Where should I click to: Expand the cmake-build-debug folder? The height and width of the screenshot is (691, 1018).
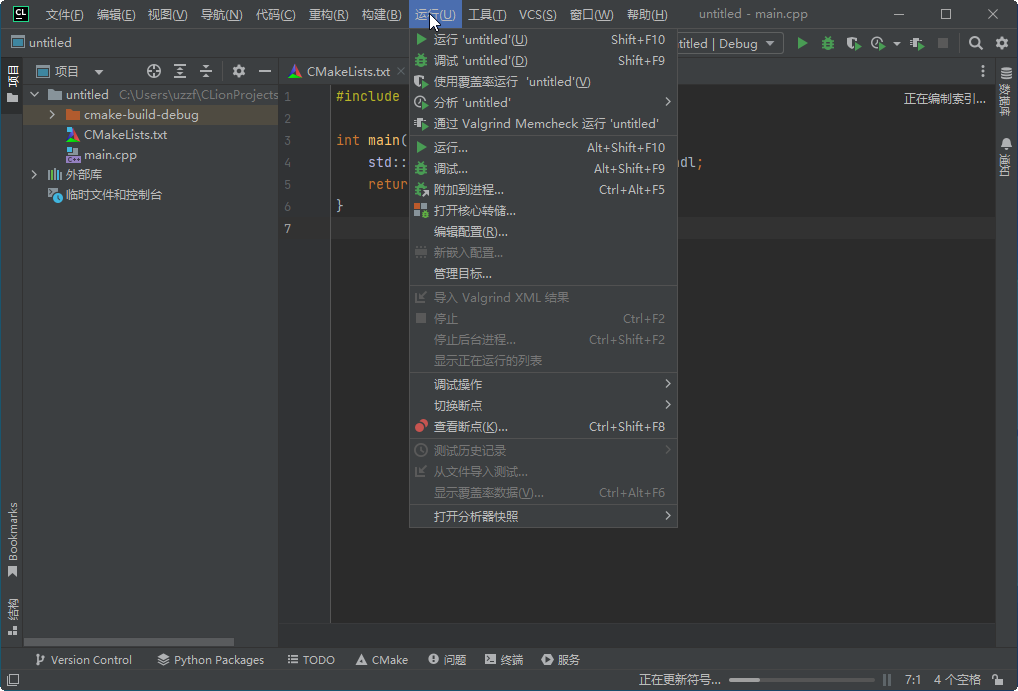53,115
